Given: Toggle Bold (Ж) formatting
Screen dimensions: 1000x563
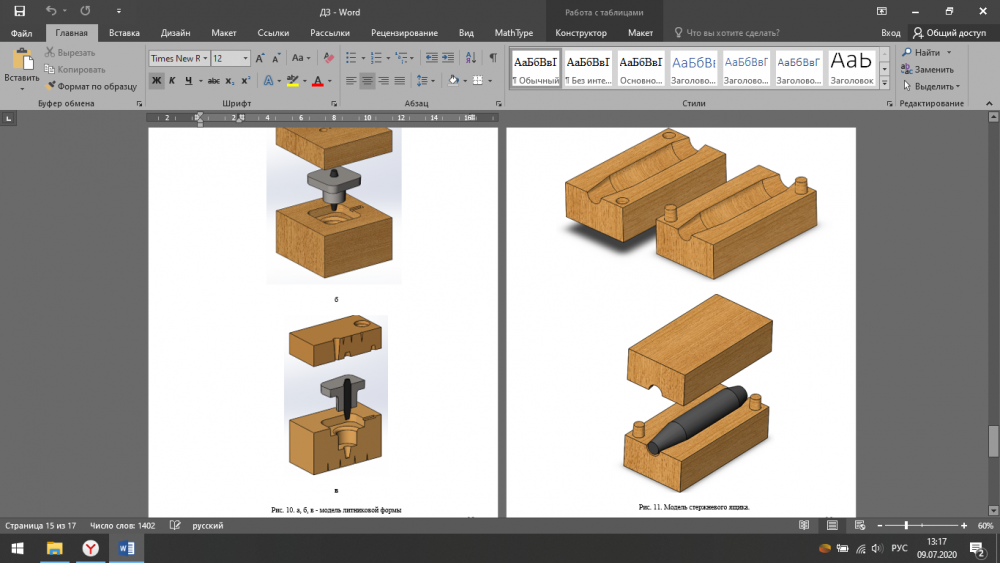Looking at the screenshot, I should coord(157,81).
